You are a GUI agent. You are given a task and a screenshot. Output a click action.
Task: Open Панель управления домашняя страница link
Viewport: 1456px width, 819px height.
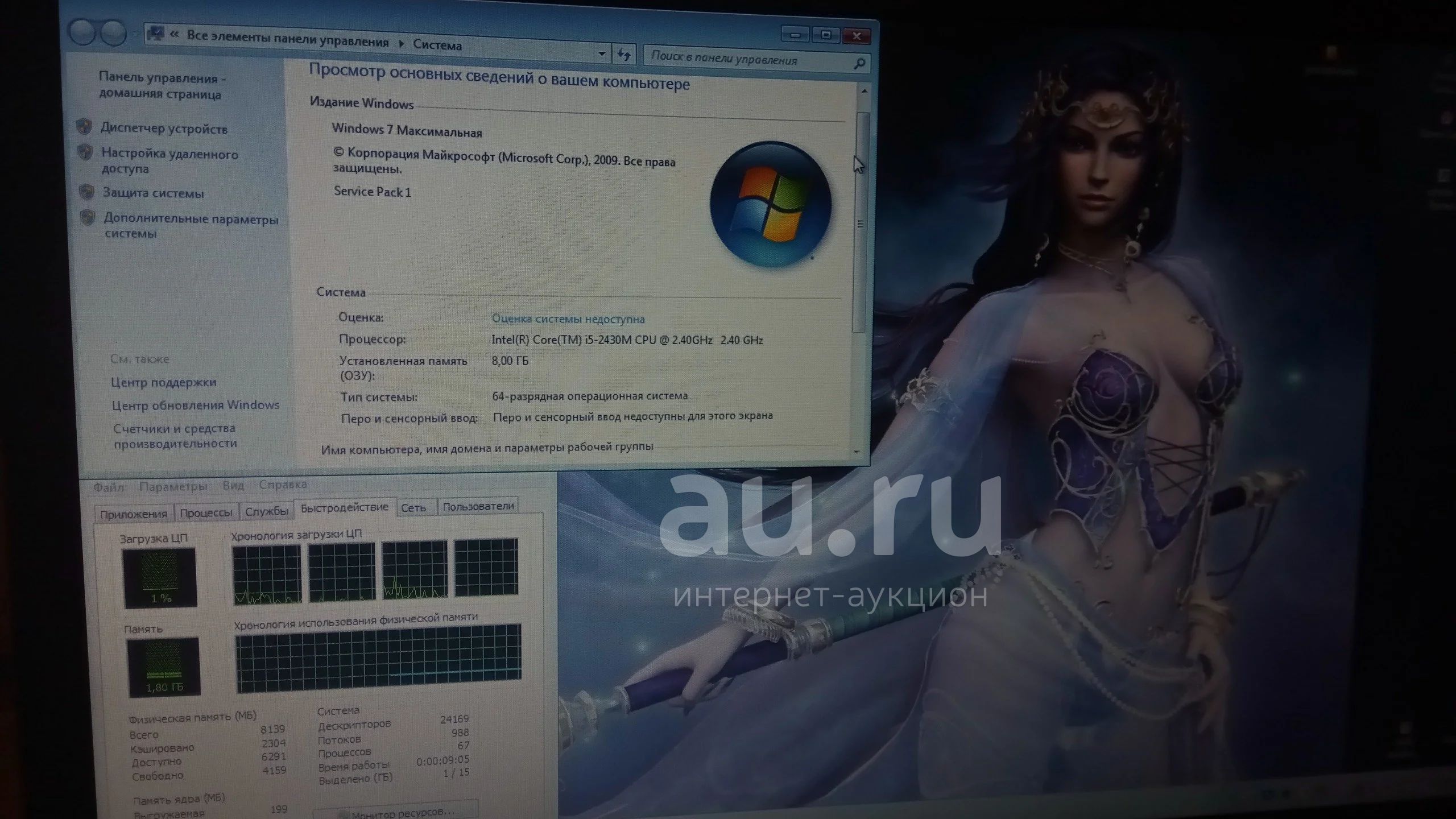(x=161, y=86)
